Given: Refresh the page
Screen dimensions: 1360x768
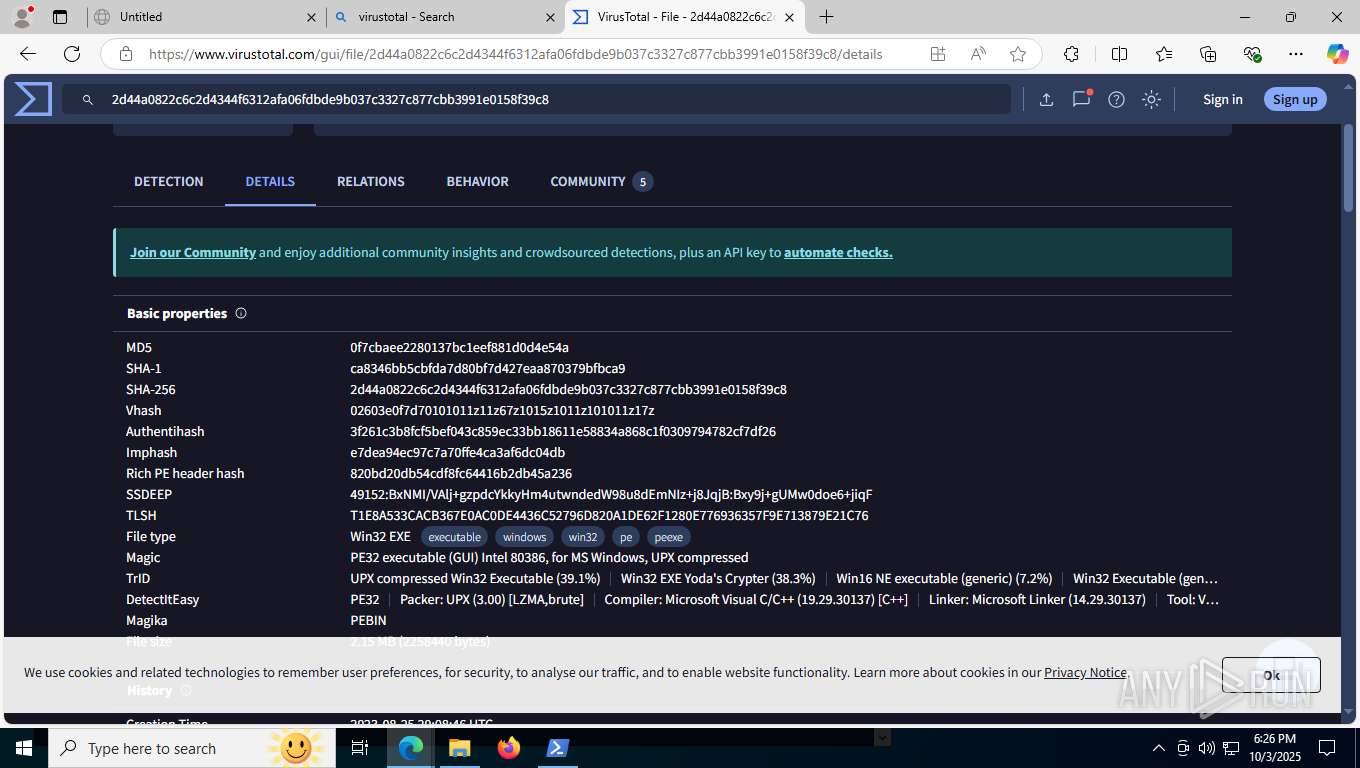Looking at the screenshot, I should 72,54.
